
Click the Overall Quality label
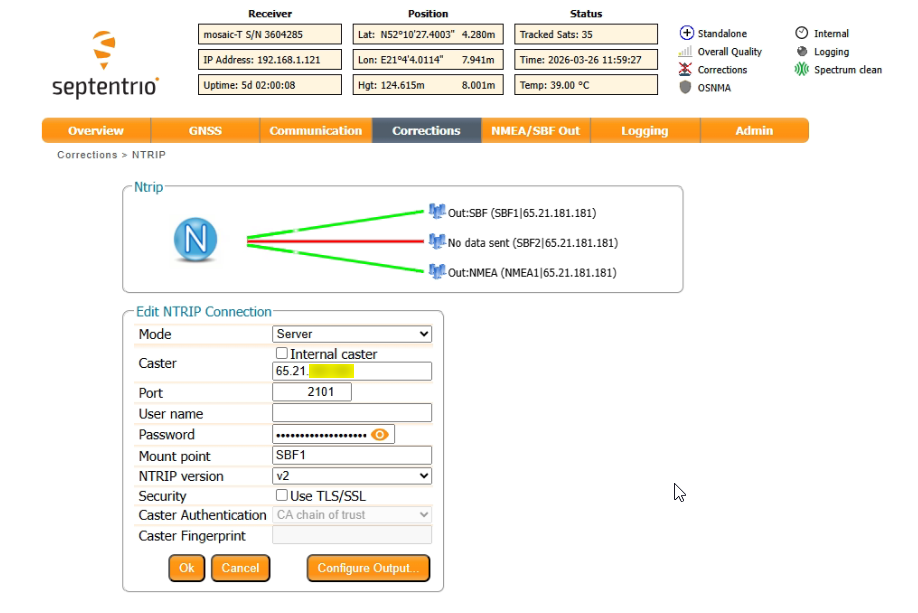point(729,52)
